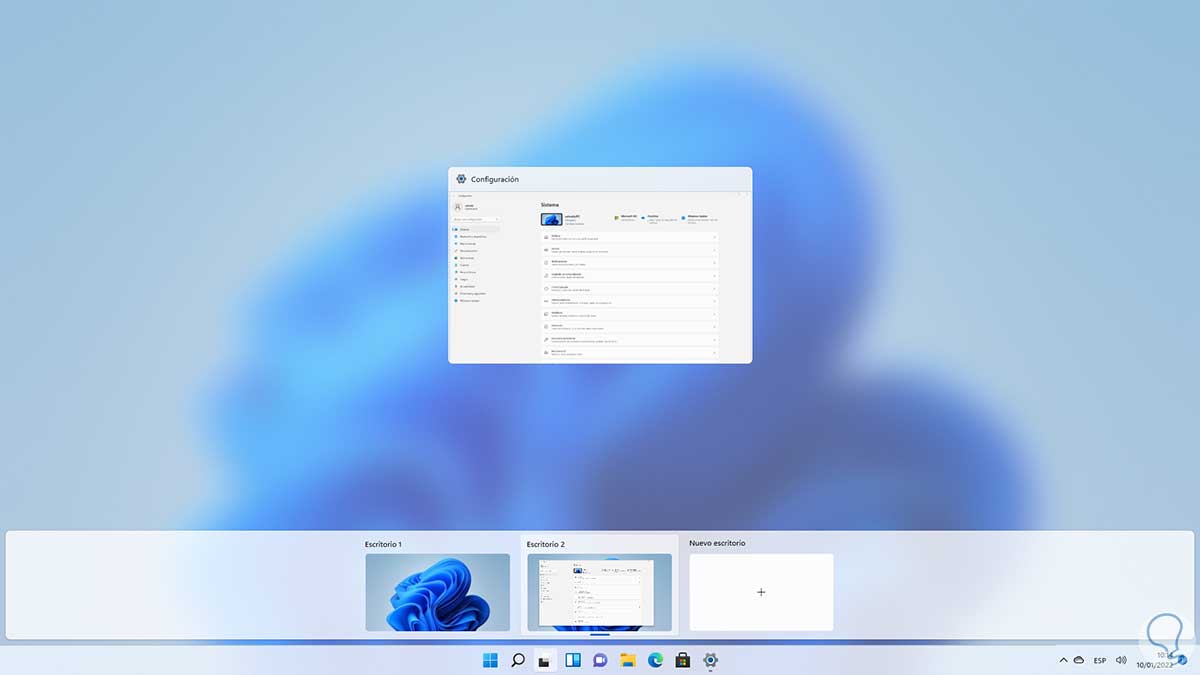Launch Teams Chat from the taskbar

tap(600, 660)
